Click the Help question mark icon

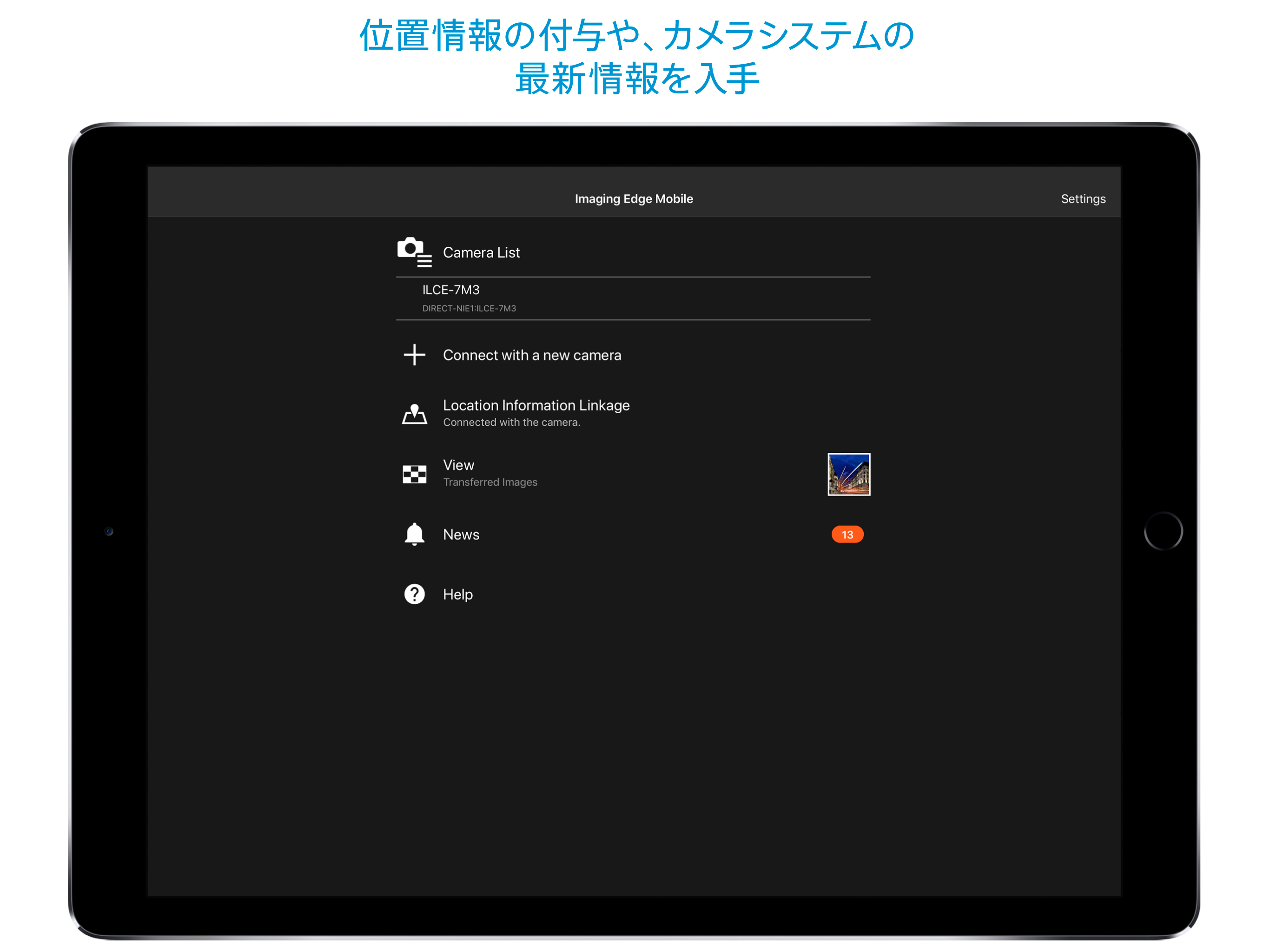[414, 594]
